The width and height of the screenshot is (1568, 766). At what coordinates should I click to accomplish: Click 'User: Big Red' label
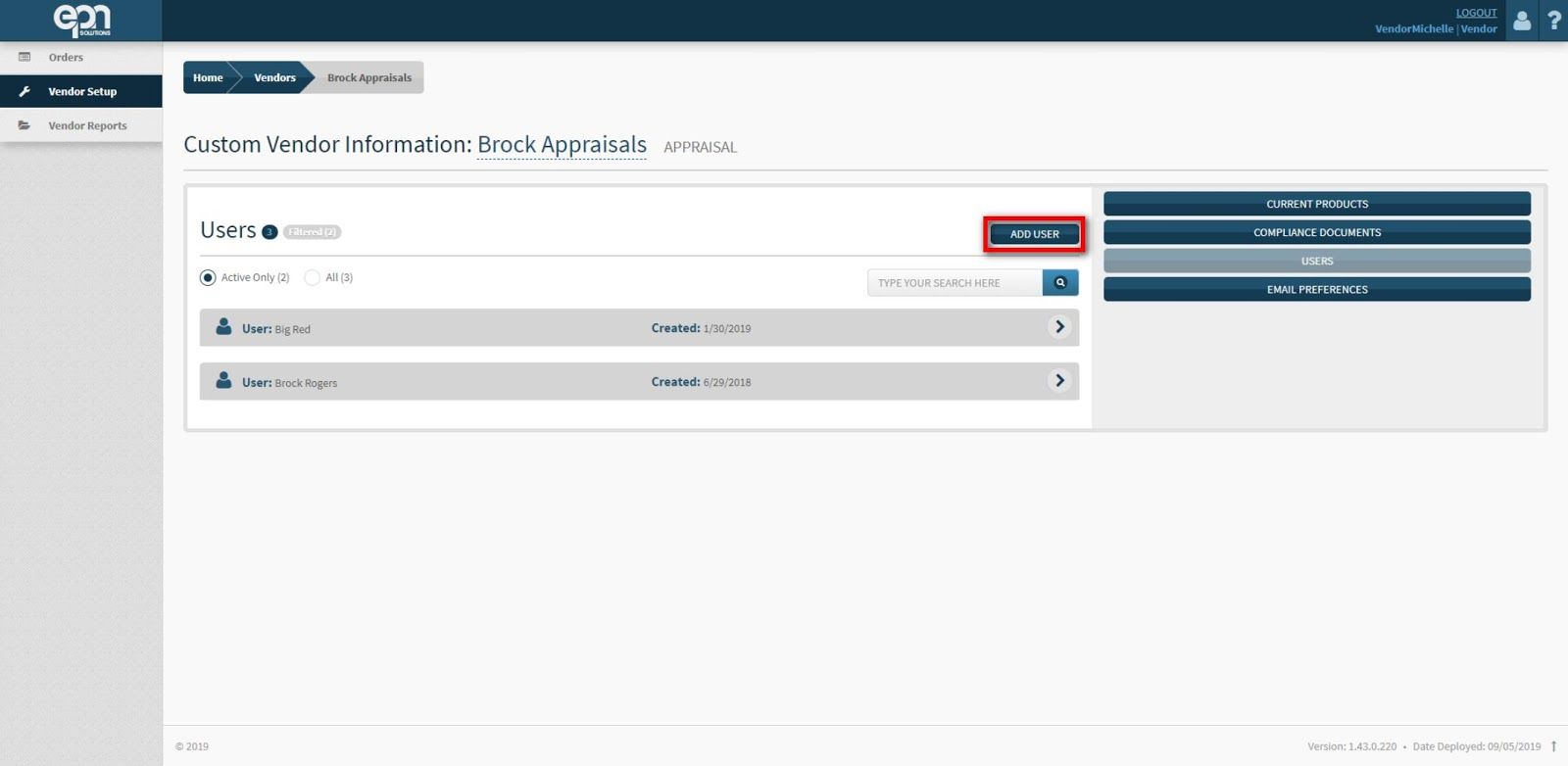[276, 329]
